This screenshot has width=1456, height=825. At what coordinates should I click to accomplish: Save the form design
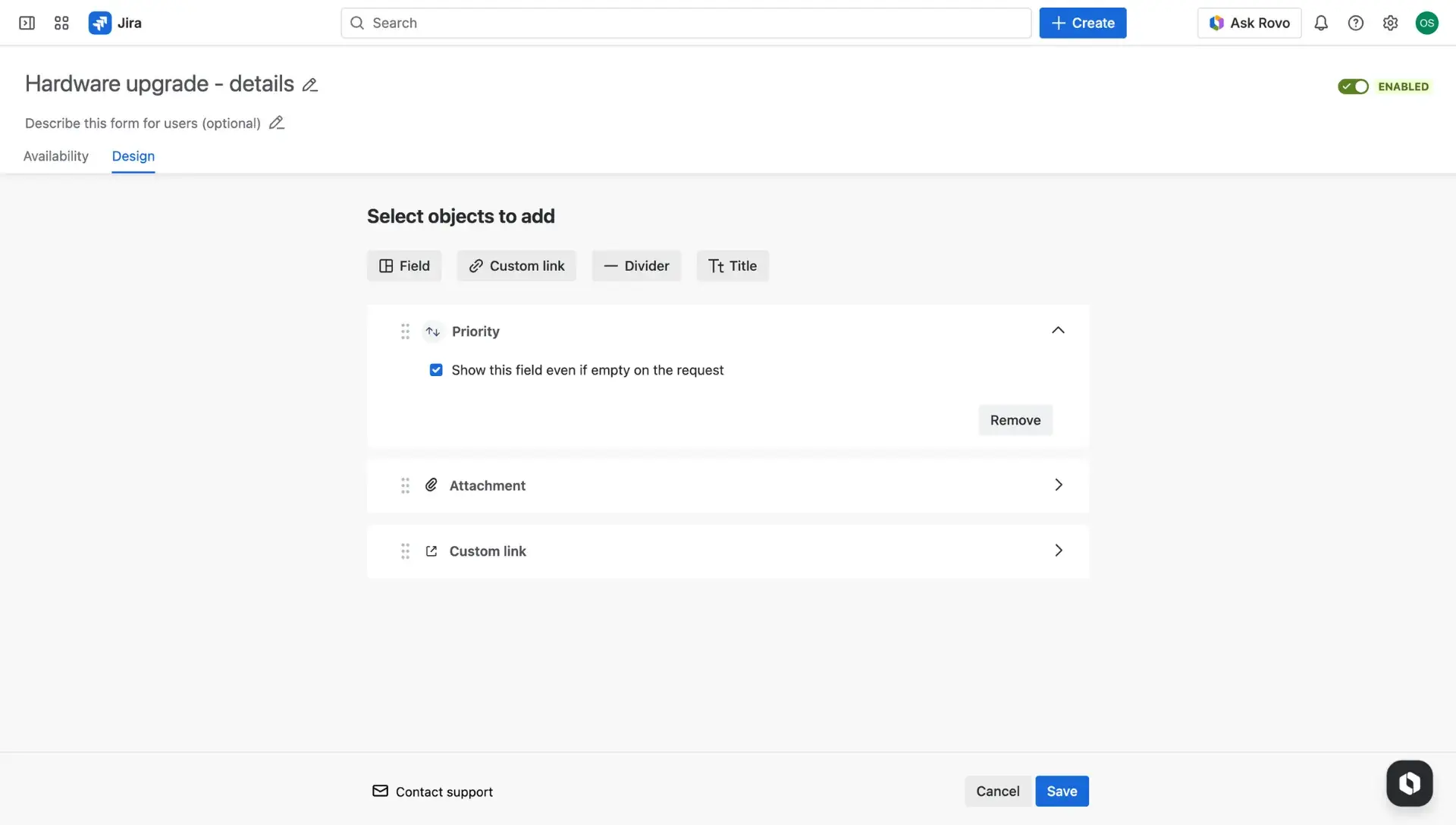[x=1061, y=791]
